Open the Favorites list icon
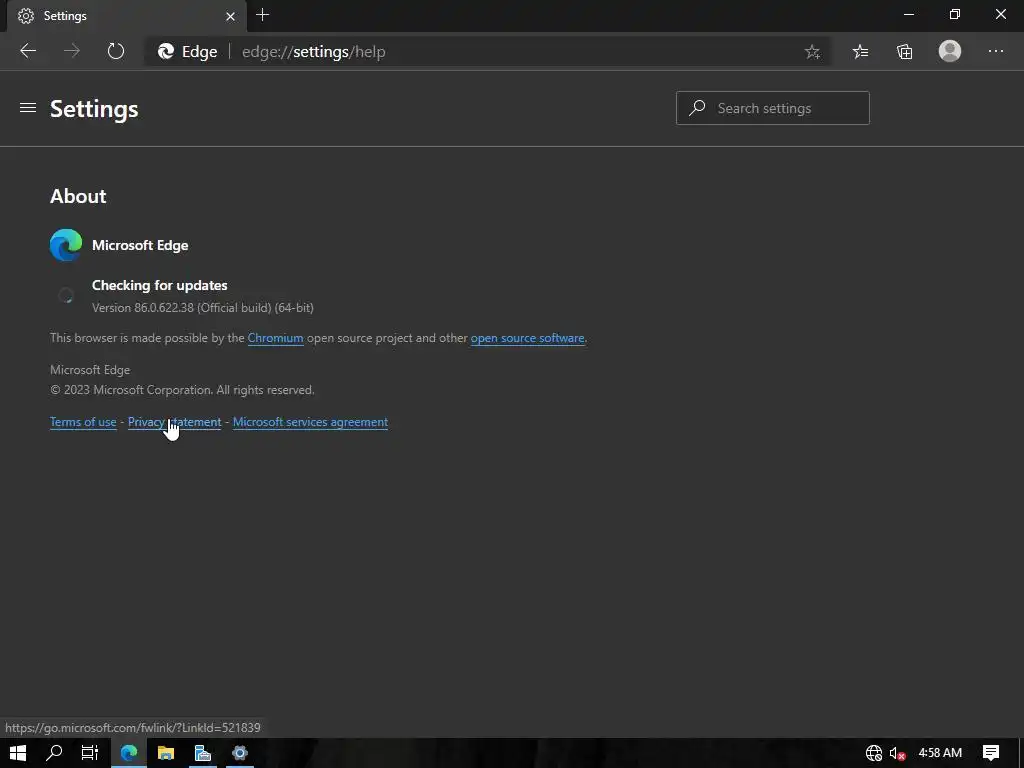The width and height of the screenshot is (1024, 768). coord(860,52)
